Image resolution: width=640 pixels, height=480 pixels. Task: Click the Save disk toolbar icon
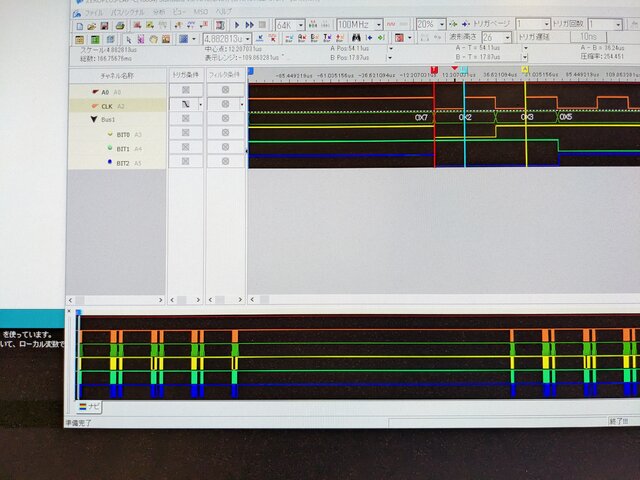tap(104, 26)
